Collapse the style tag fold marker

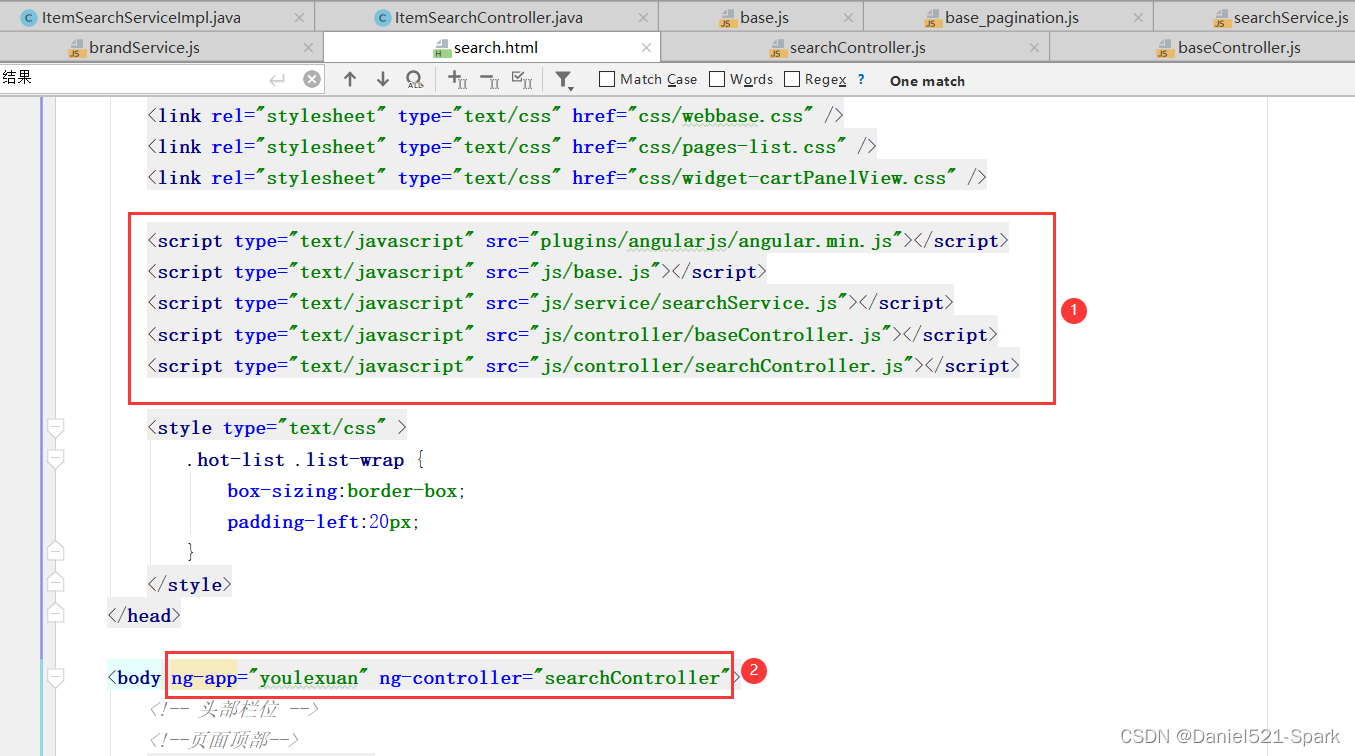56,428
